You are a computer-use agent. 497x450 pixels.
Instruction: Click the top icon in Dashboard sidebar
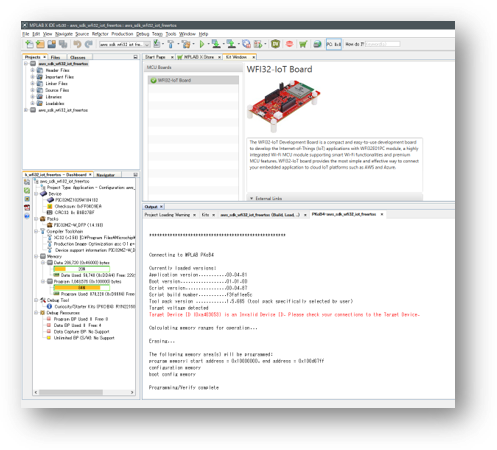pyautogui.click(x=27, y=182)
